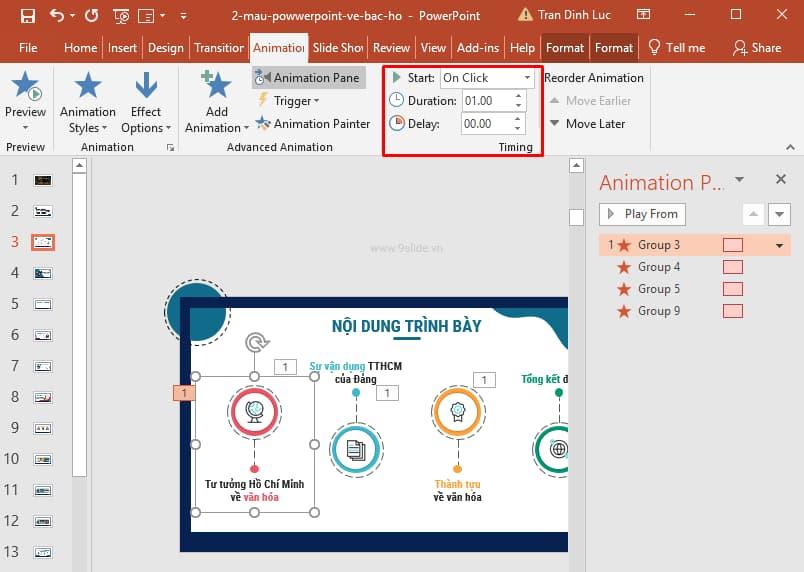Click account warning icon near Tran Dinh Luc
This screenshot has width=804, height=572.
[525, 15]
